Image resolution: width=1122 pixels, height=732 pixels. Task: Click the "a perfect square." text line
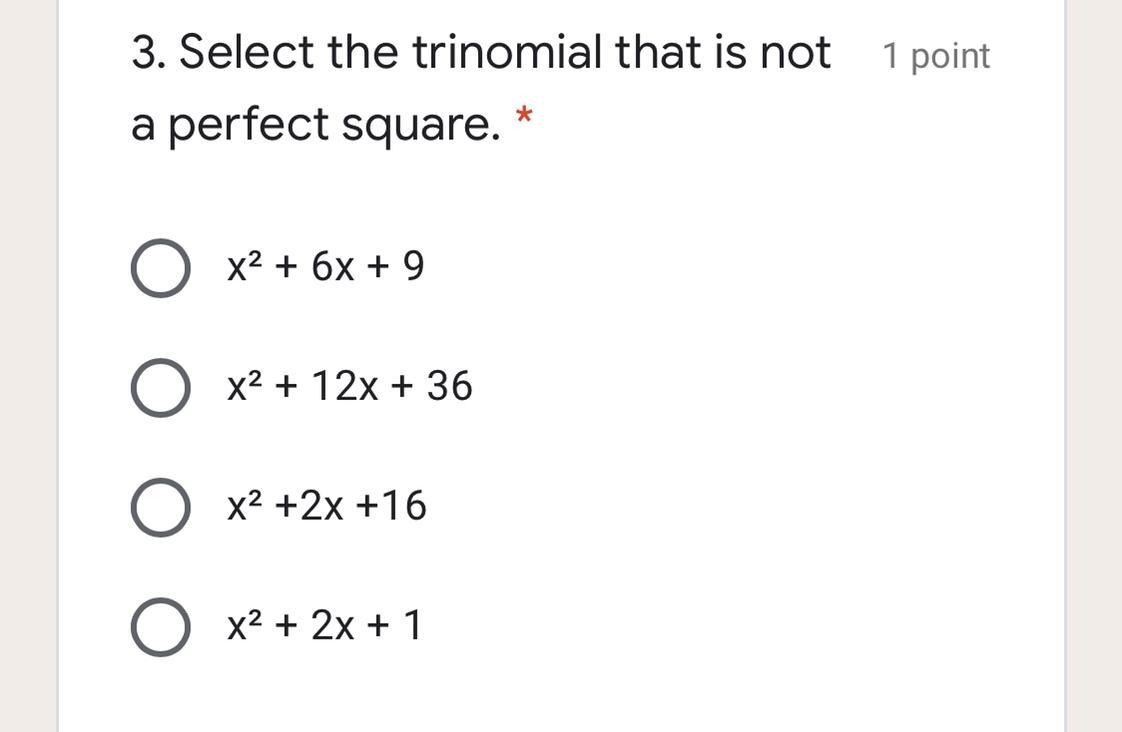316,126
